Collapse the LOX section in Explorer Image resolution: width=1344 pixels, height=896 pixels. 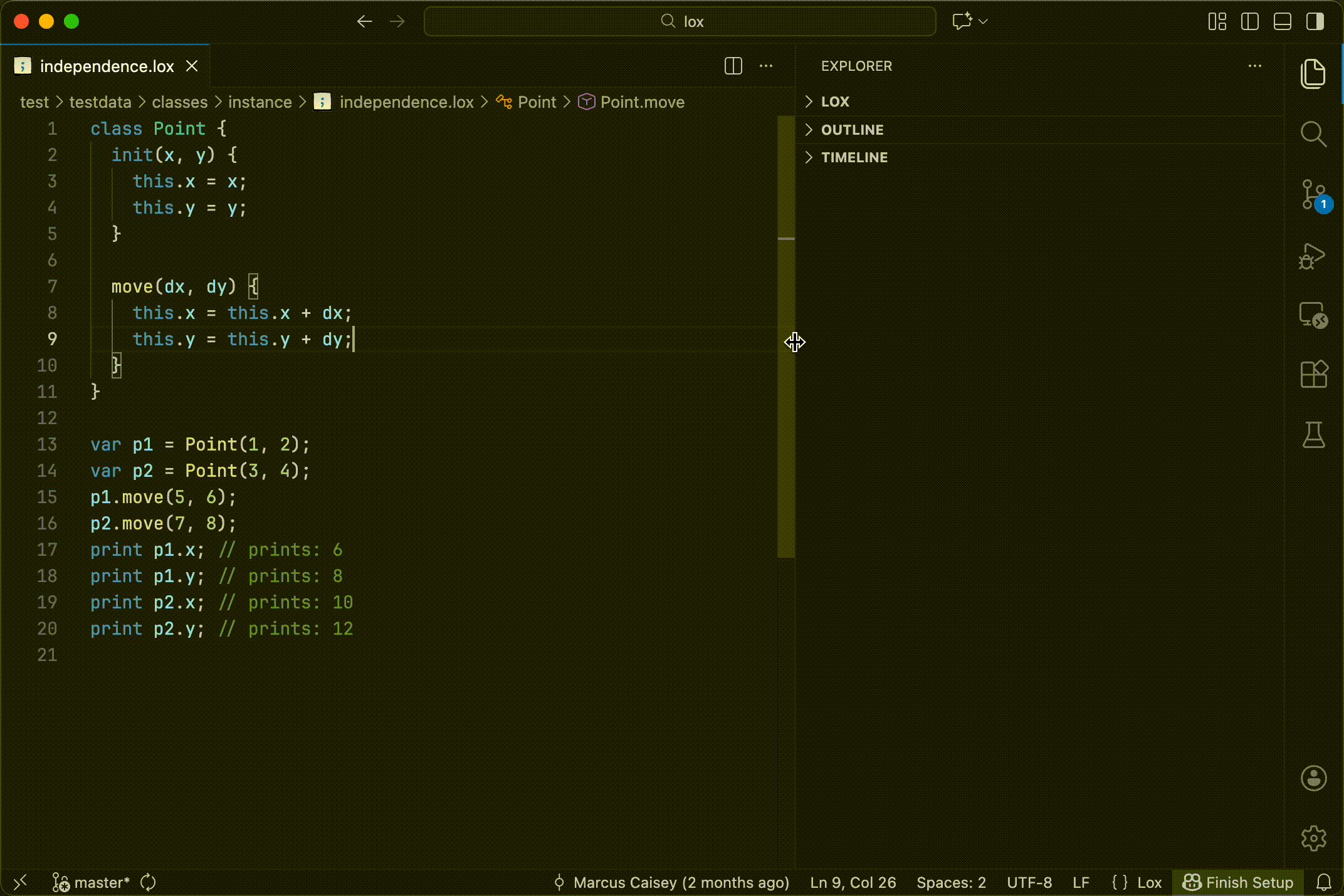835,102
